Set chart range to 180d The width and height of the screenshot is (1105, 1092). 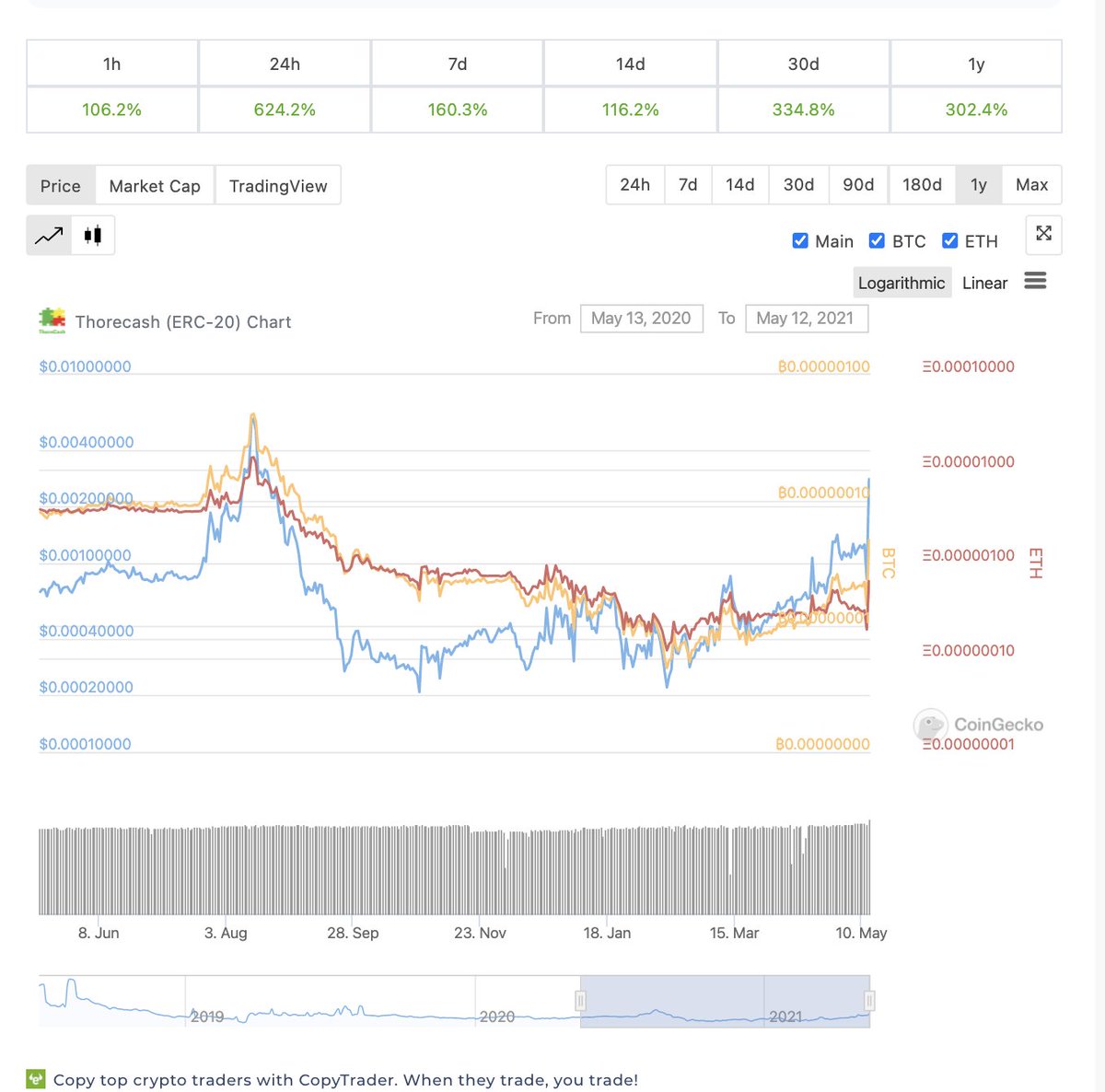(x=922, y=184)
